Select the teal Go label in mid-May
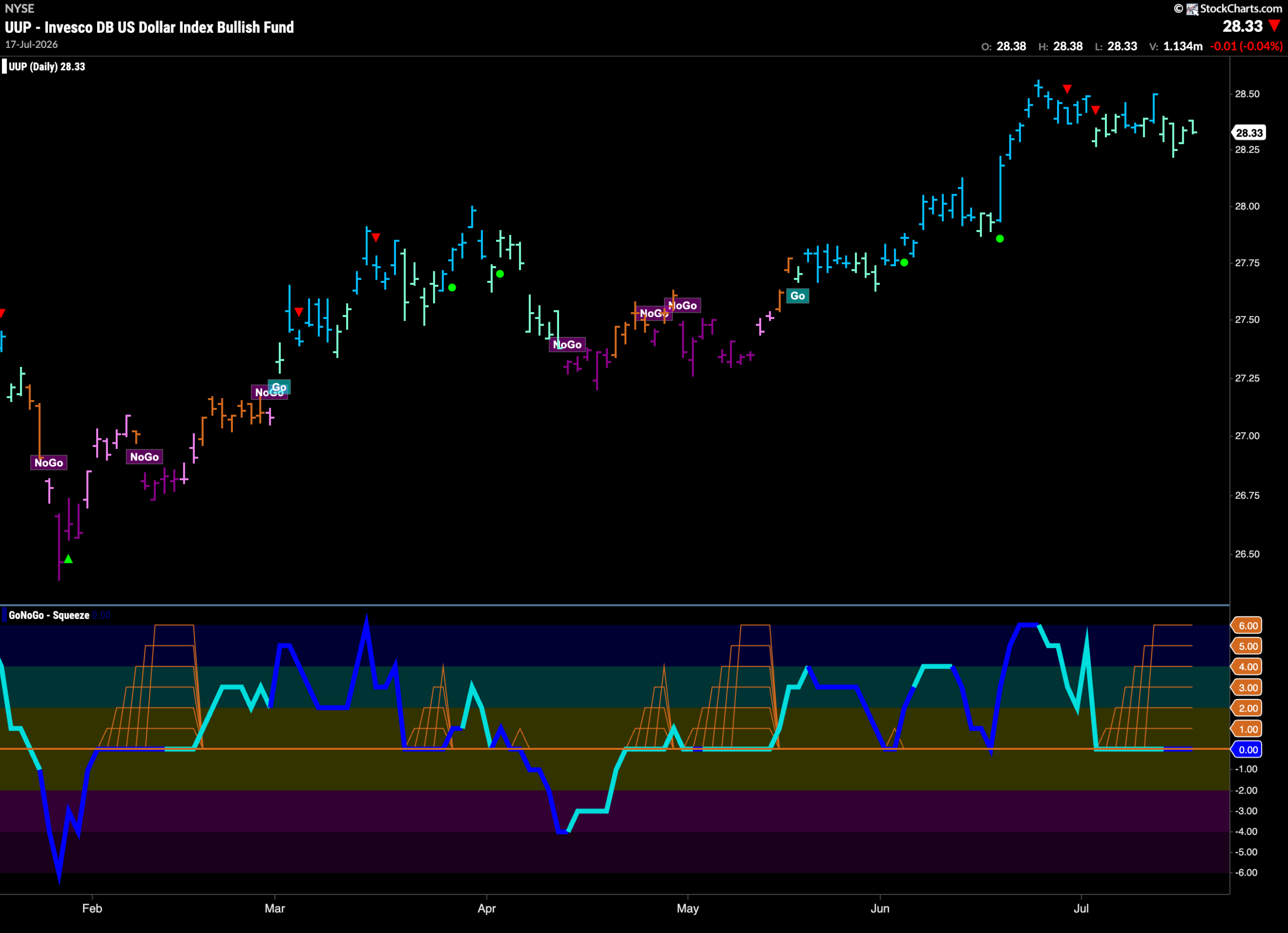The image size is (1288, 933). point(797,295)
